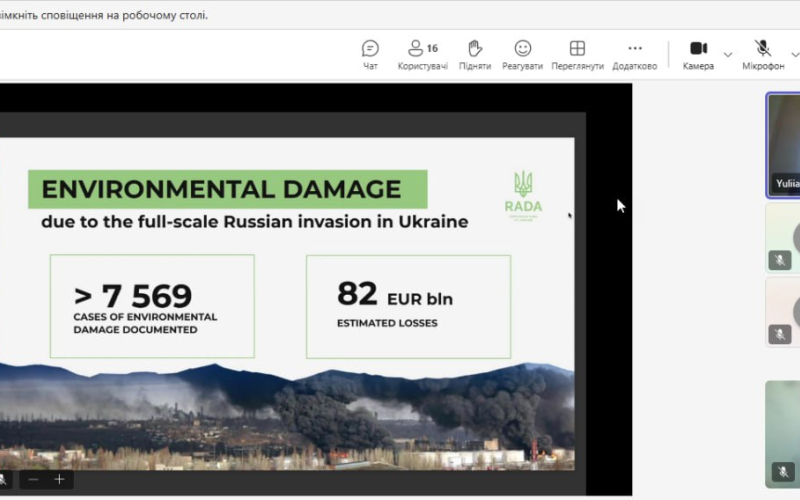Raise hand with Підняти button

[x=474, y=55]
